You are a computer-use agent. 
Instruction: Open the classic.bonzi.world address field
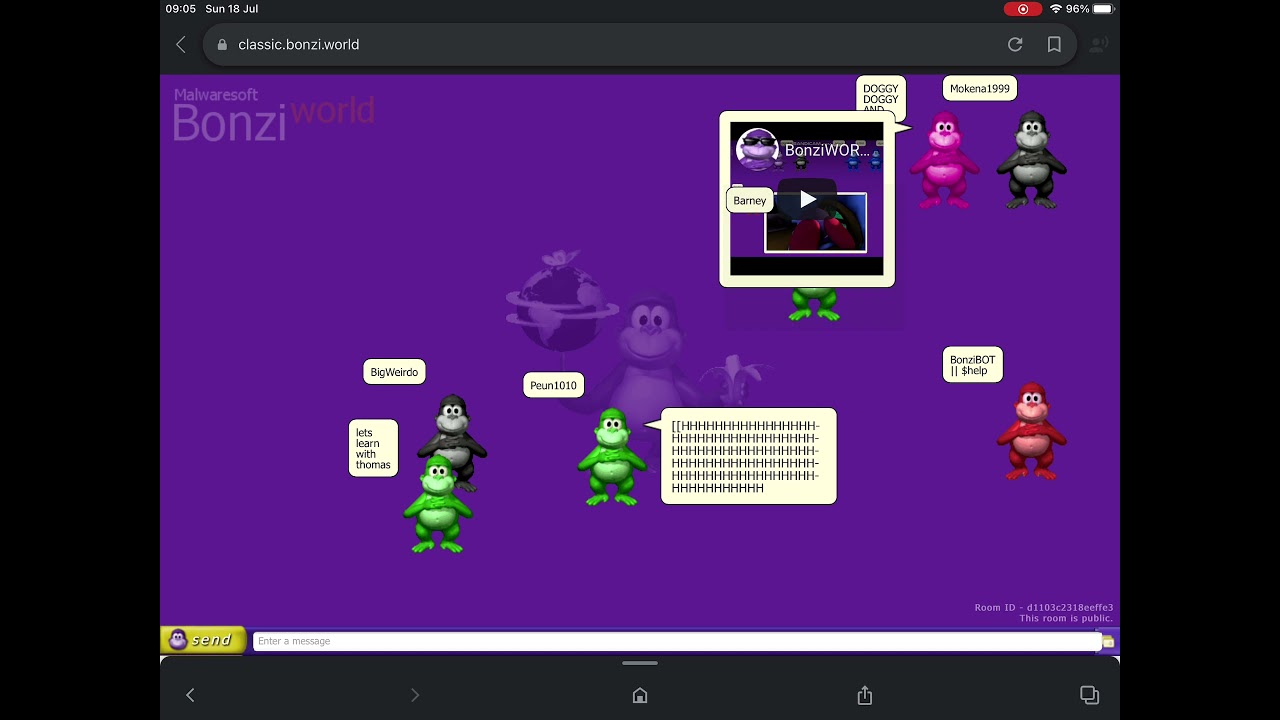[x=640, y=44]
